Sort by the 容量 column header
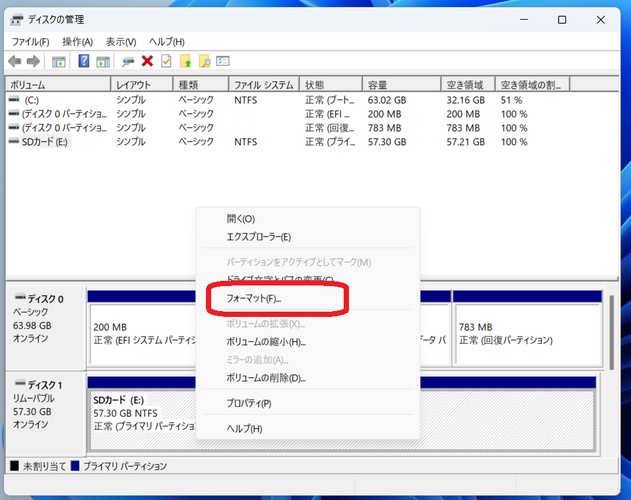The height and width of the screenshot is (500, 631). coord(402,85)
